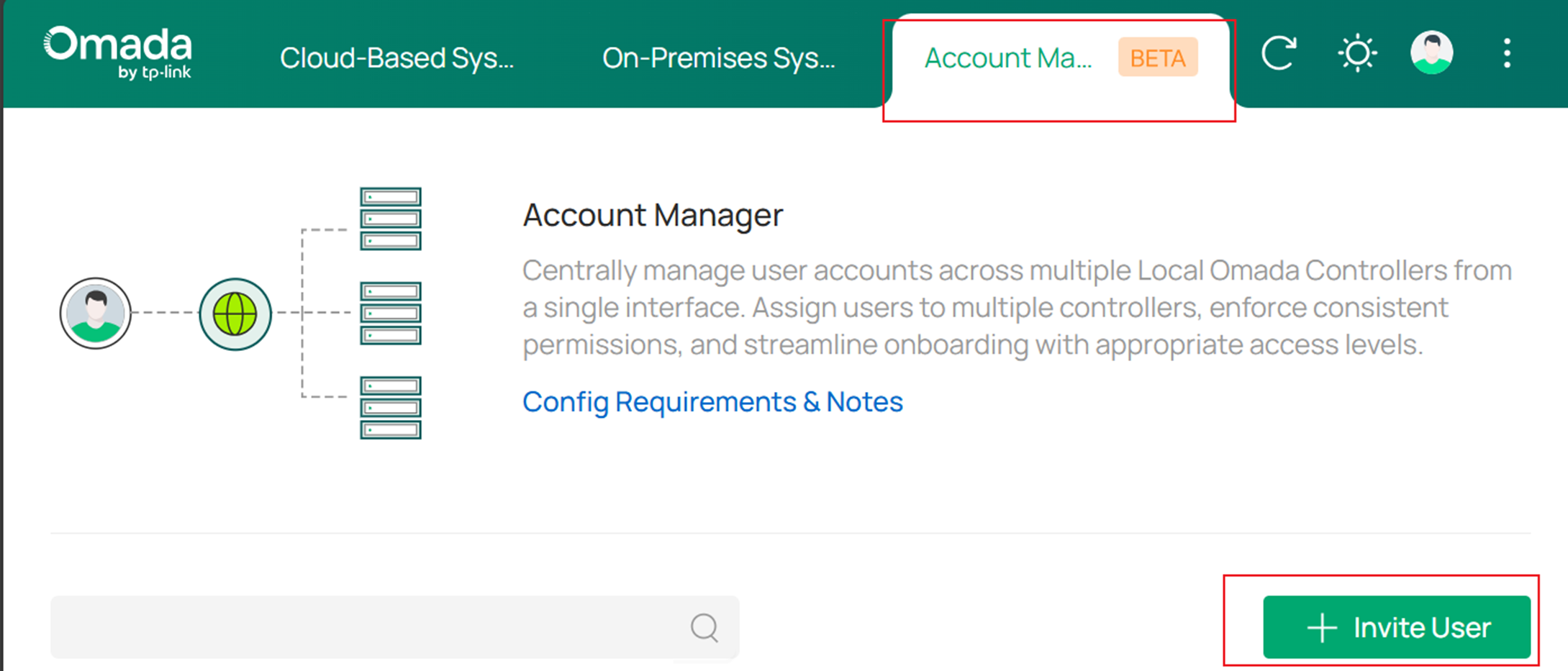
Task: Click the Invite User button
Action: pos(1396,627)
